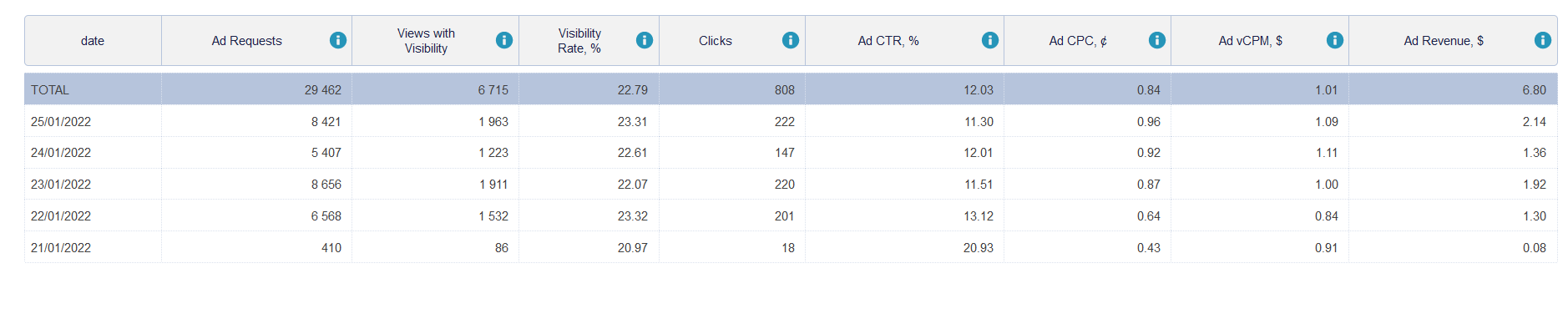Click the Ad Requests info icon
Screen dimensions: 1568x309
[x=338, y=40]
